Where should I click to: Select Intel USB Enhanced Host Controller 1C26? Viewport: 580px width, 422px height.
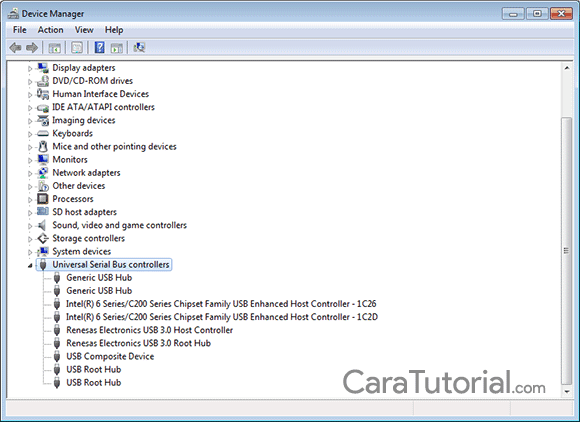(x=221, y=304)
